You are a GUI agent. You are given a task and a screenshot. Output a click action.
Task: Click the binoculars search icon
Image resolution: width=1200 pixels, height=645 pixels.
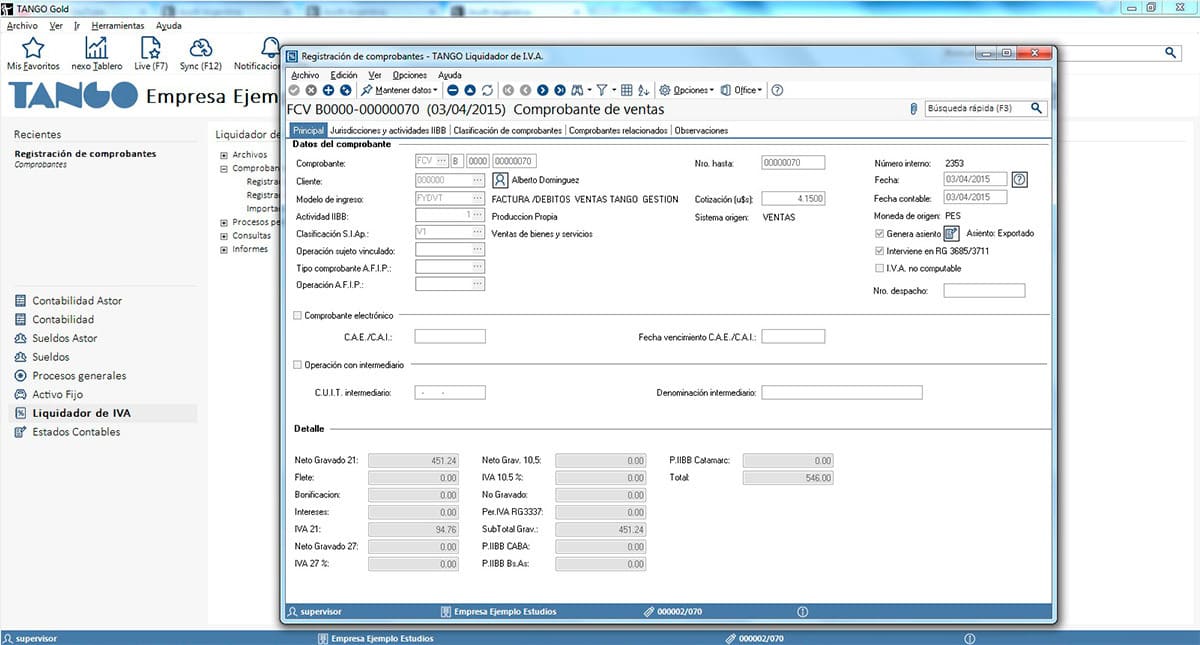(x=578, y=90)
